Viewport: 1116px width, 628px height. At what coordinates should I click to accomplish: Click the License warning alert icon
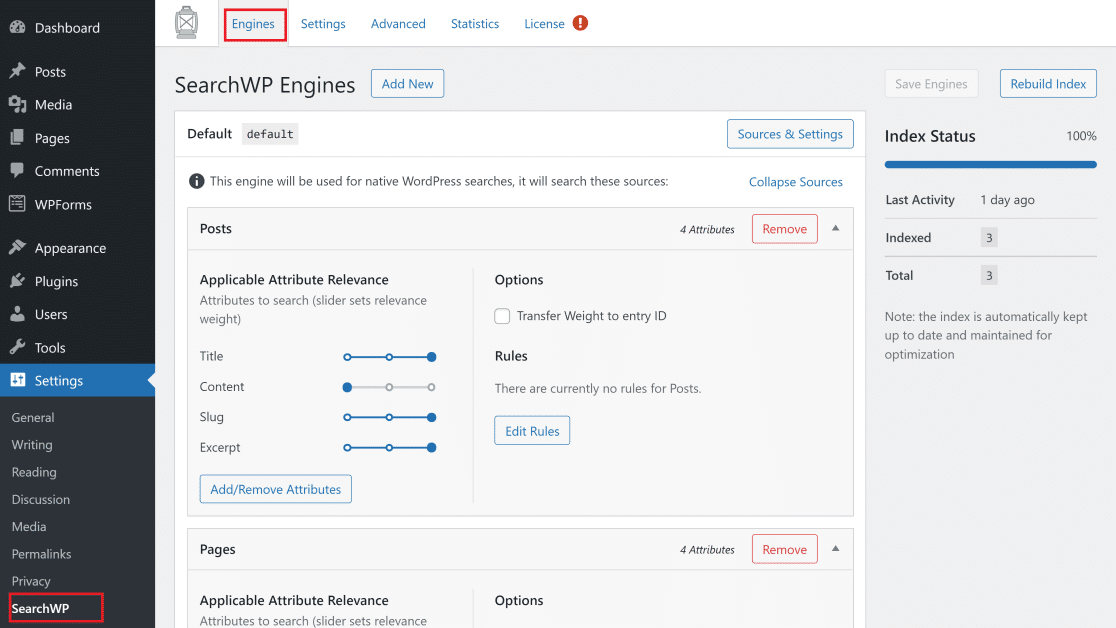[581, 23]
